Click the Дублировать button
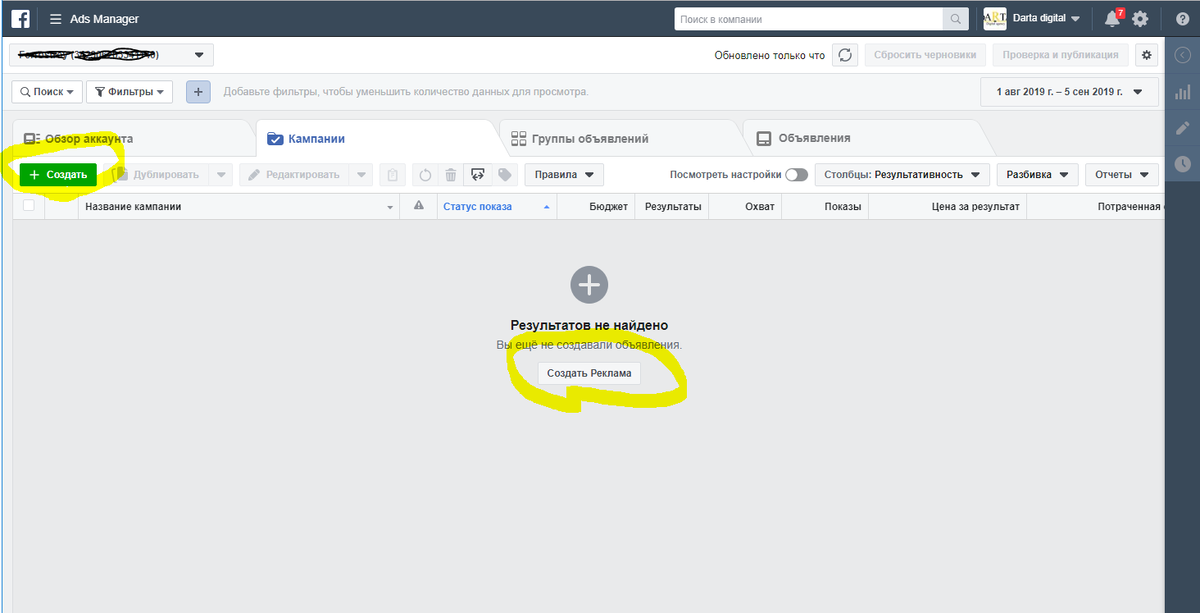Image resolution: width=1200 pixels, height=613 pixels. [157, 175]
